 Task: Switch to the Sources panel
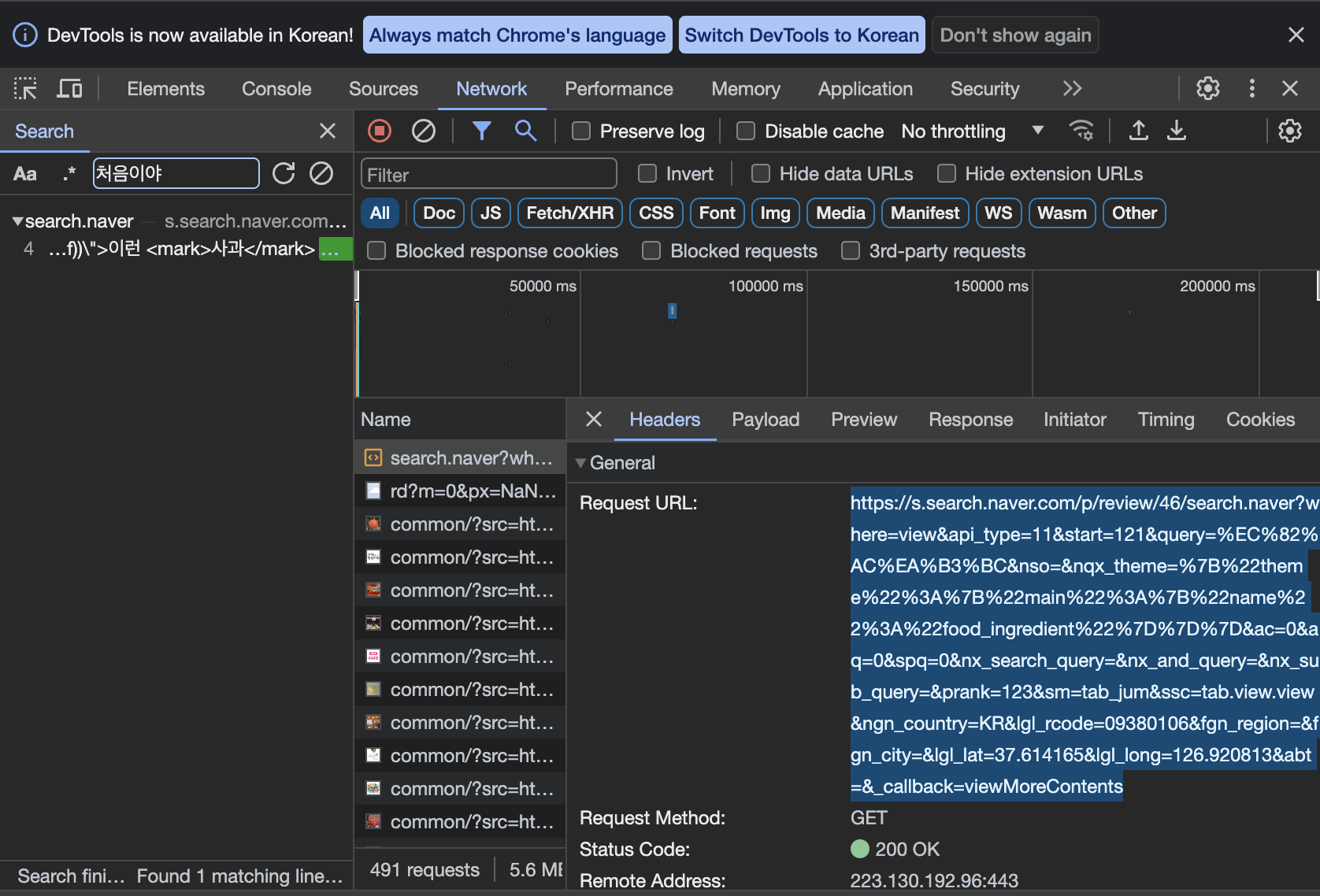[x=384, y=89]
